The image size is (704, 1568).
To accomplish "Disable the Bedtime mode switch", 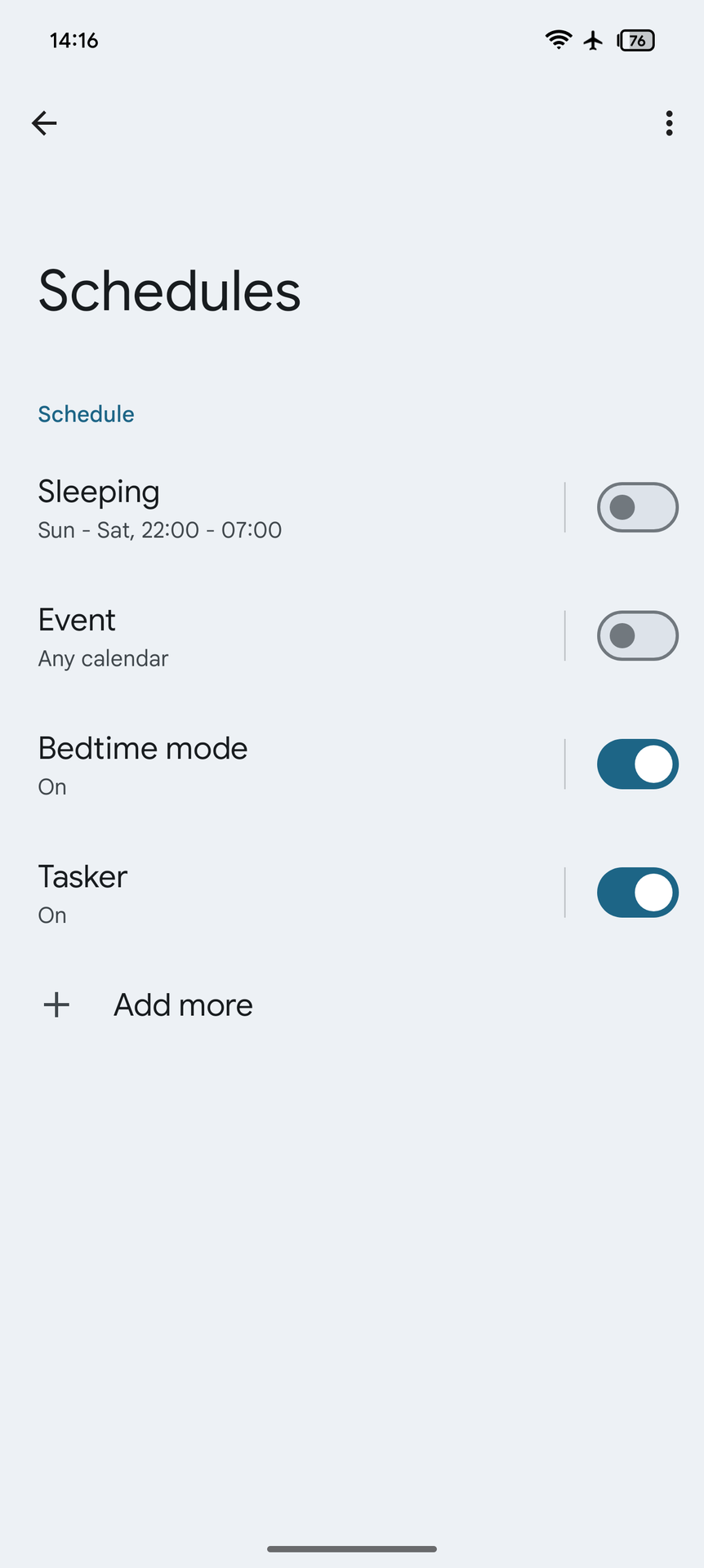I will click(x=637, y=764).
